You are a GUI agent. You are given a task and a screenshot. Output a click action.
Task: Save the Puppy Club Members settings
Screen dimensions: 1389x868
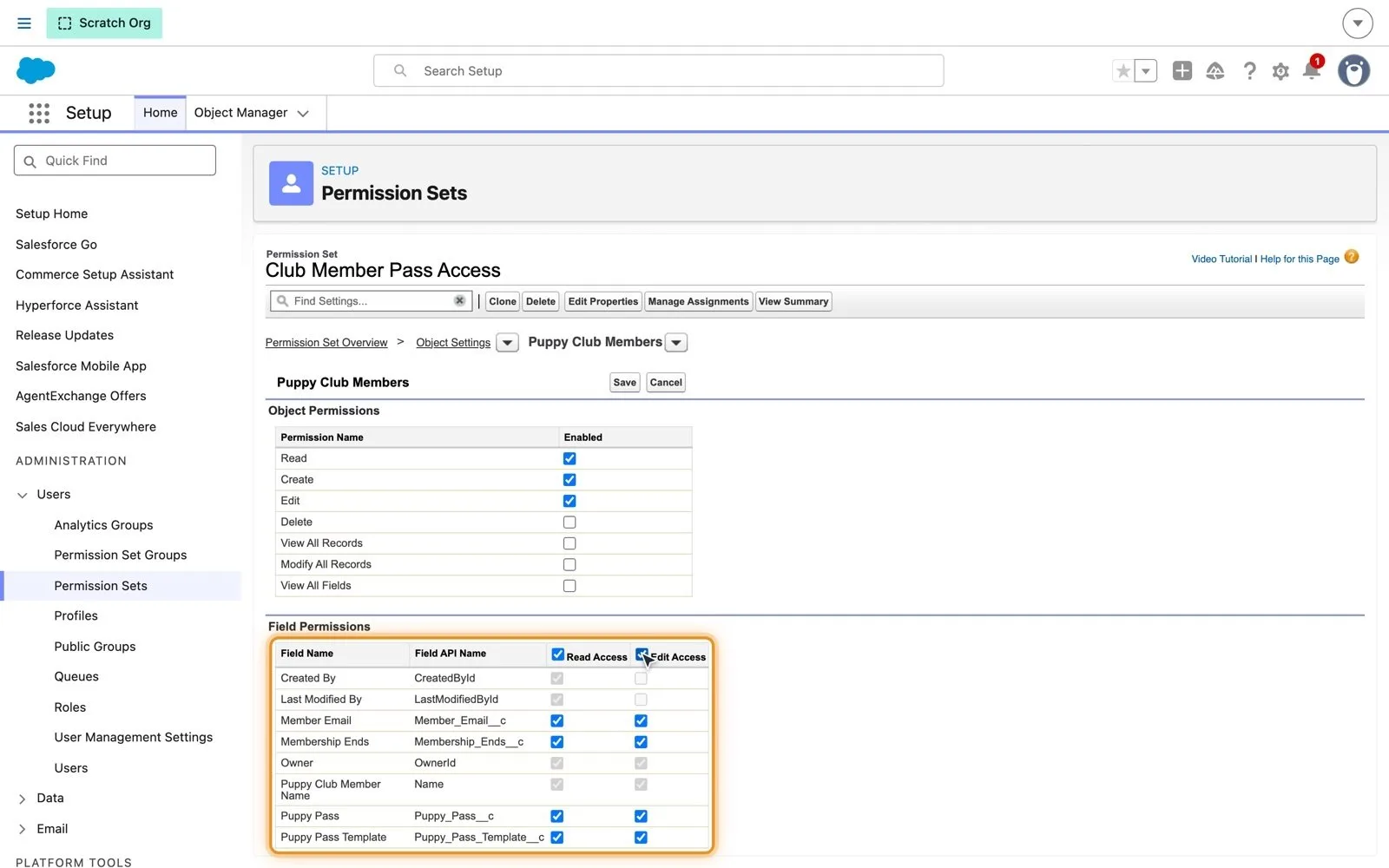click(625, 383)
